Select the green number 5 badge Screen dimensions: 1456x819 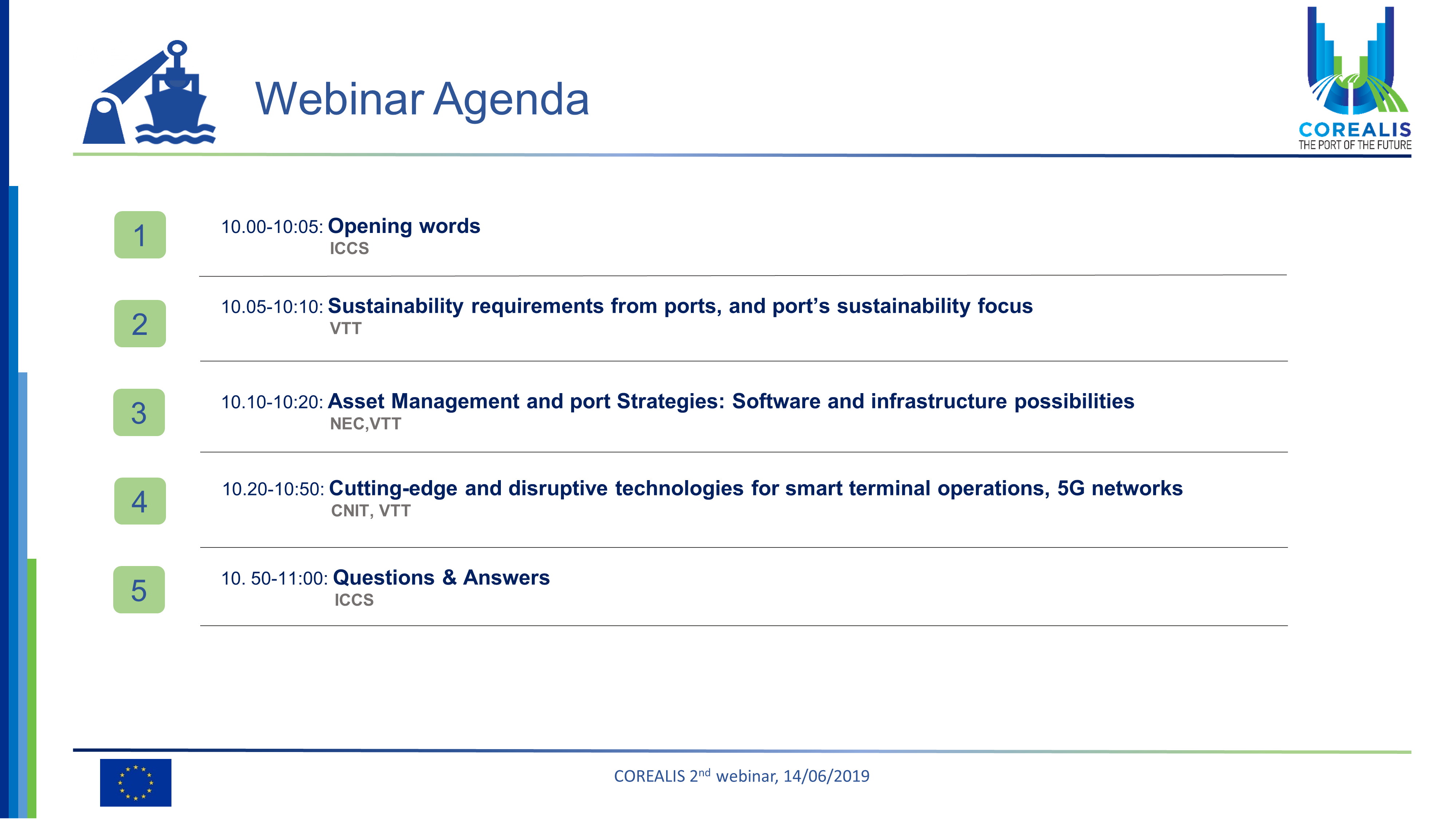tap(139, 590)
